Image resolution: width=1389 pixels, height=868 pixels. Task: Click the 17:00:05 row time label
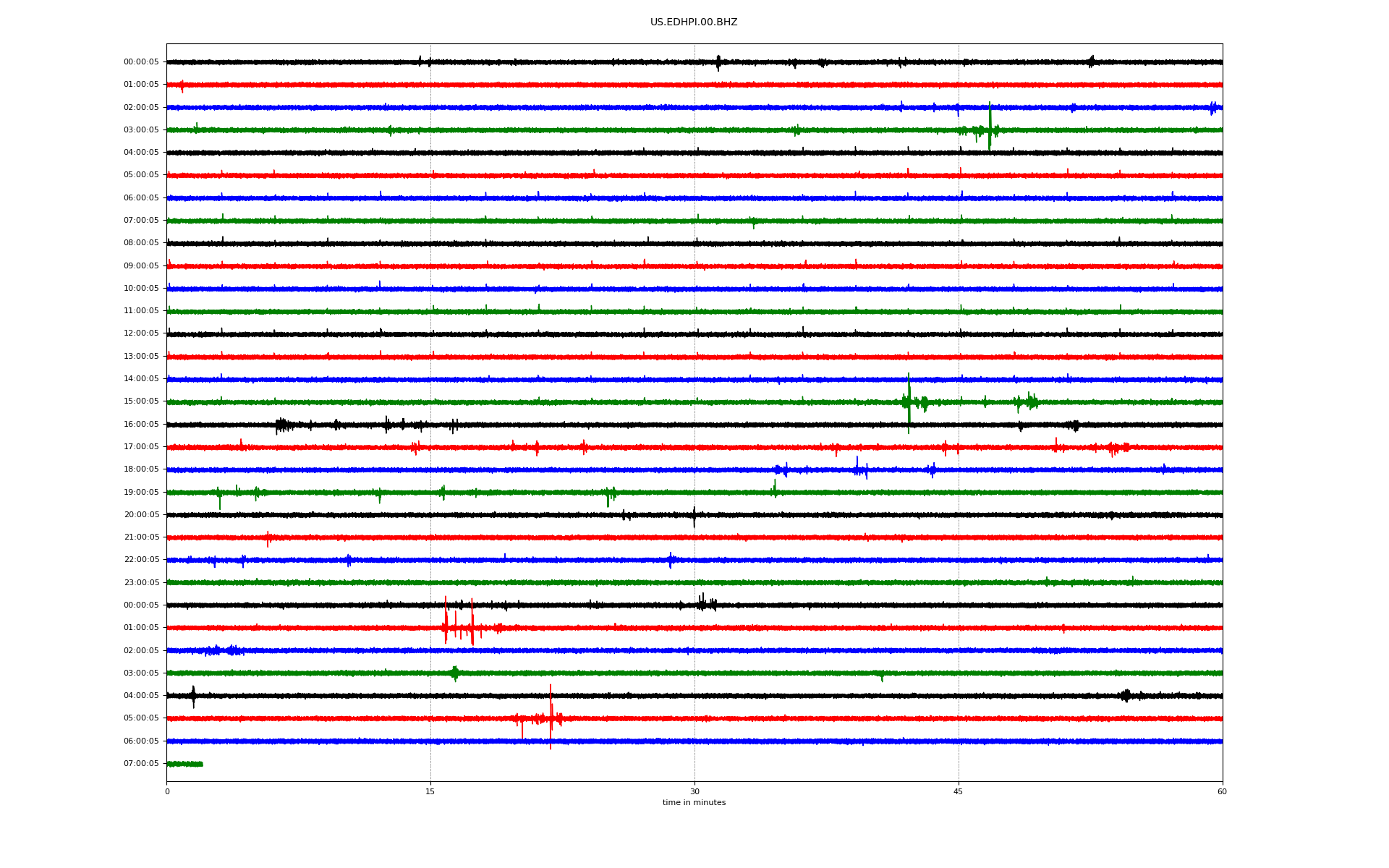tap(141, 447)
